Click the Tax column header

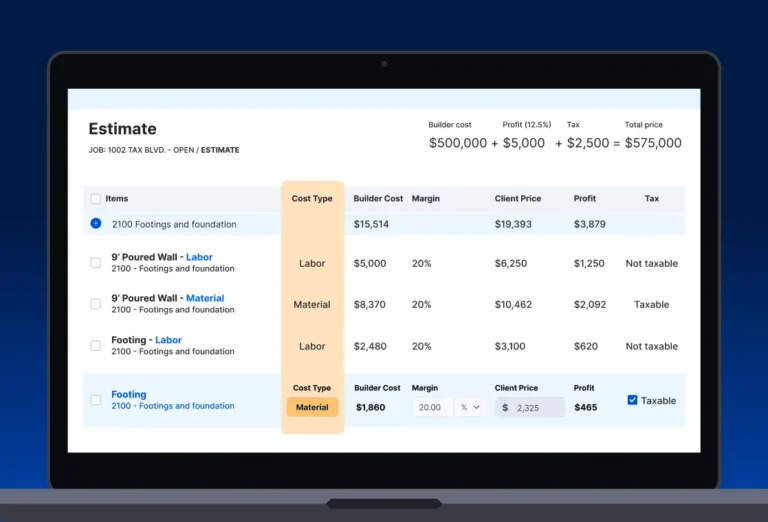pyautogui.click(x=651, y=198)
